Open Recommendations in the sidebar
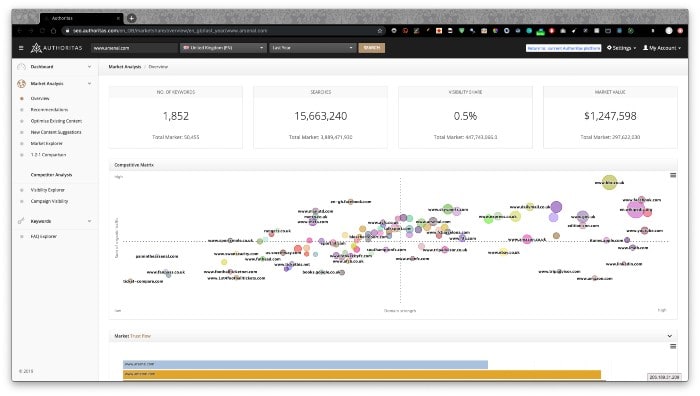The width and height of the screenshot is (700, 396). tap(49, 110)
